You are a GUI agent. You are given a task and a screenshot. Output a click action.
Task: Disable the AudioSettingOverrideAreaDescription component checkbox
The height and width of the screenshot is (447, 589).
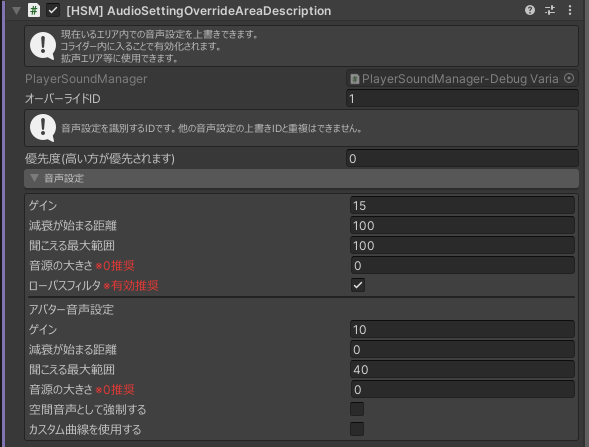coord(53,10)
